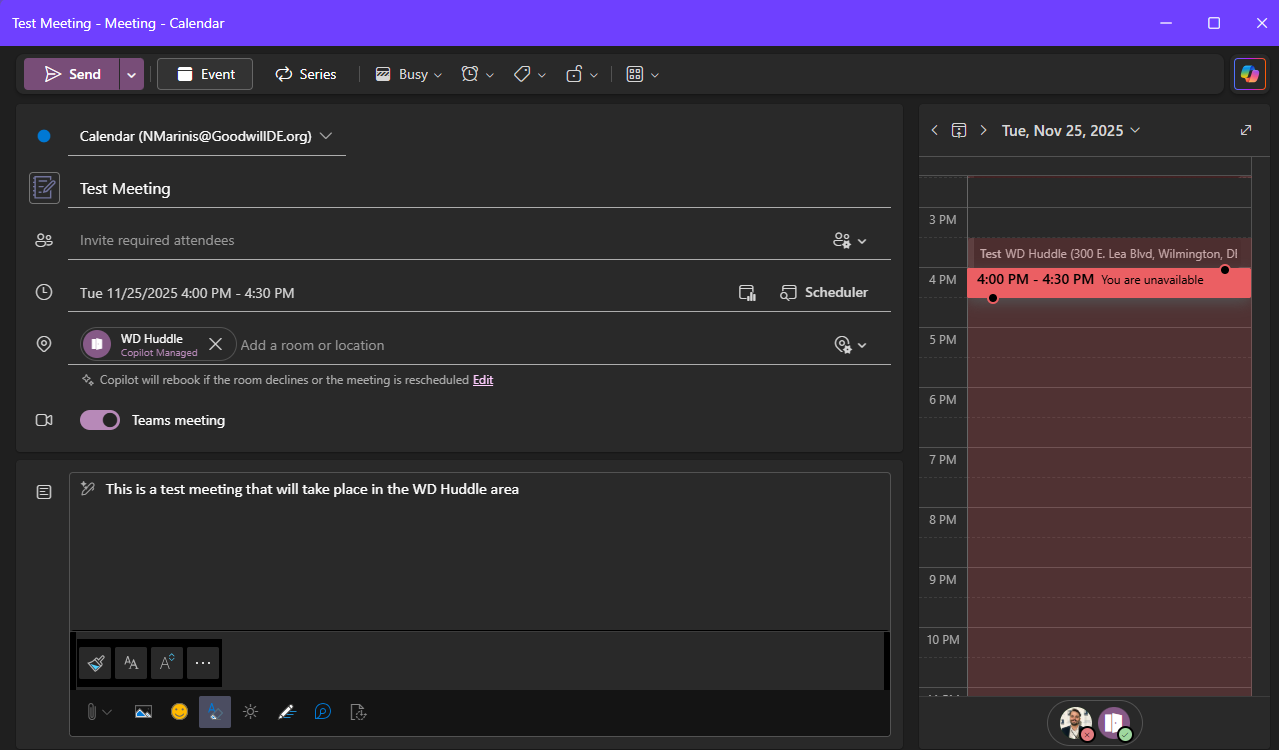Toggle the show formatting options button
The image size is (1279, 750).
point(215,712)
